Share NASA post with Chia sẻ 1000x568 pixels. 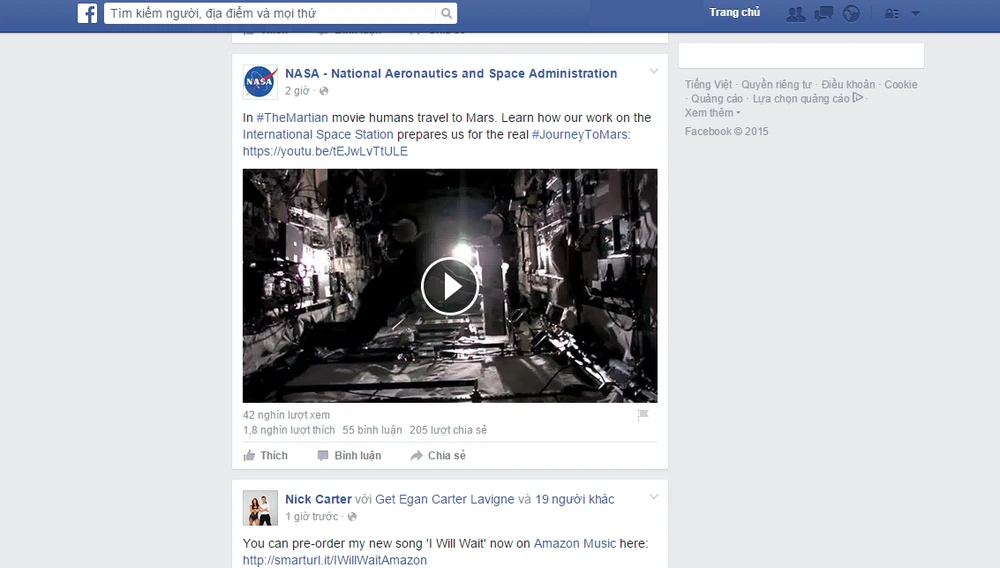pyautogui.click(x=438, y=455)
